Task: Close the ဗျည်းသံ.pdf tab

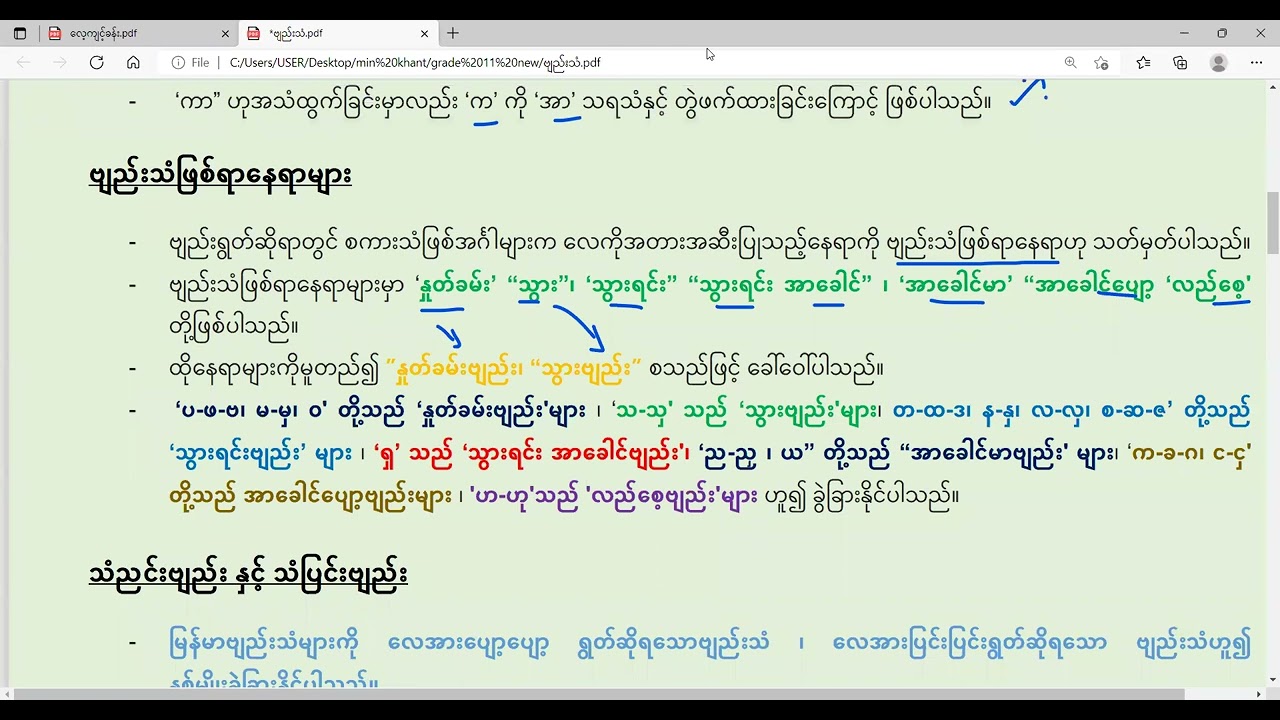Action: point(424,33)
